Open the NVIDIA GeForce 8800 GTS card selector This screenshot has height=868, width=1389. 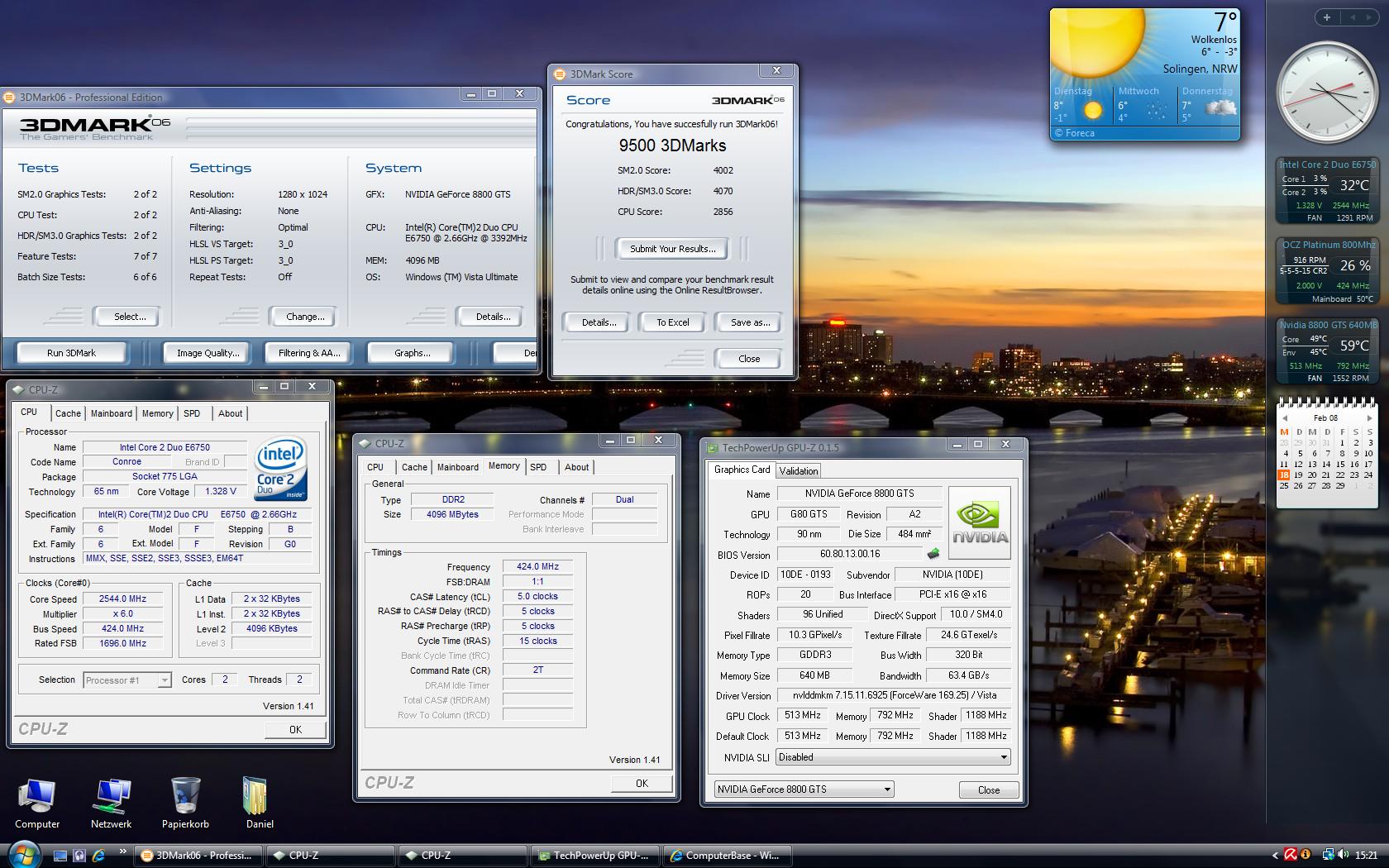tap(804, 789)
